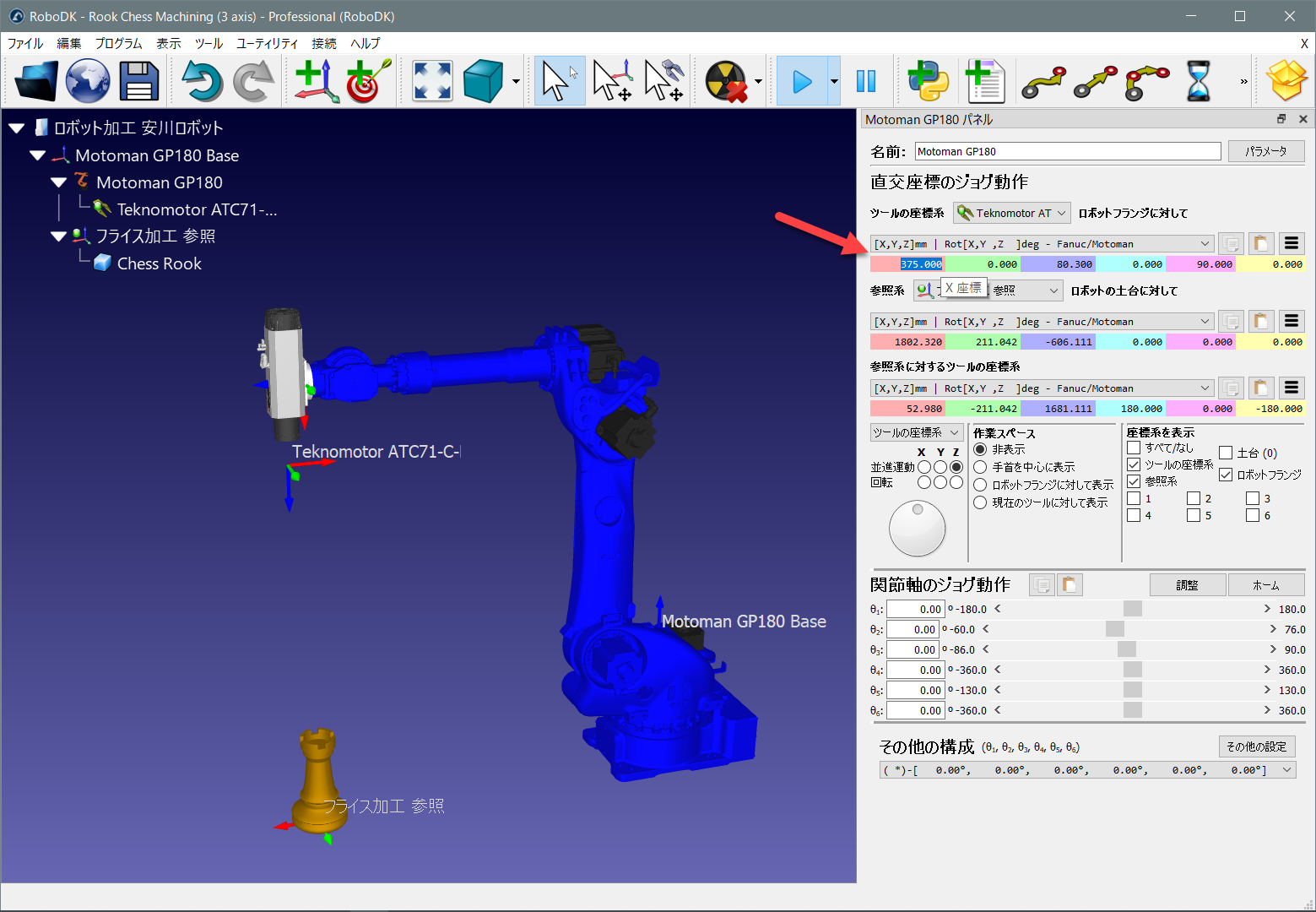The width and height of the screenshot is (1316, 912).
Task: Fit all objects in view icon
Action: pyautogui.click(x=432, y=81)
